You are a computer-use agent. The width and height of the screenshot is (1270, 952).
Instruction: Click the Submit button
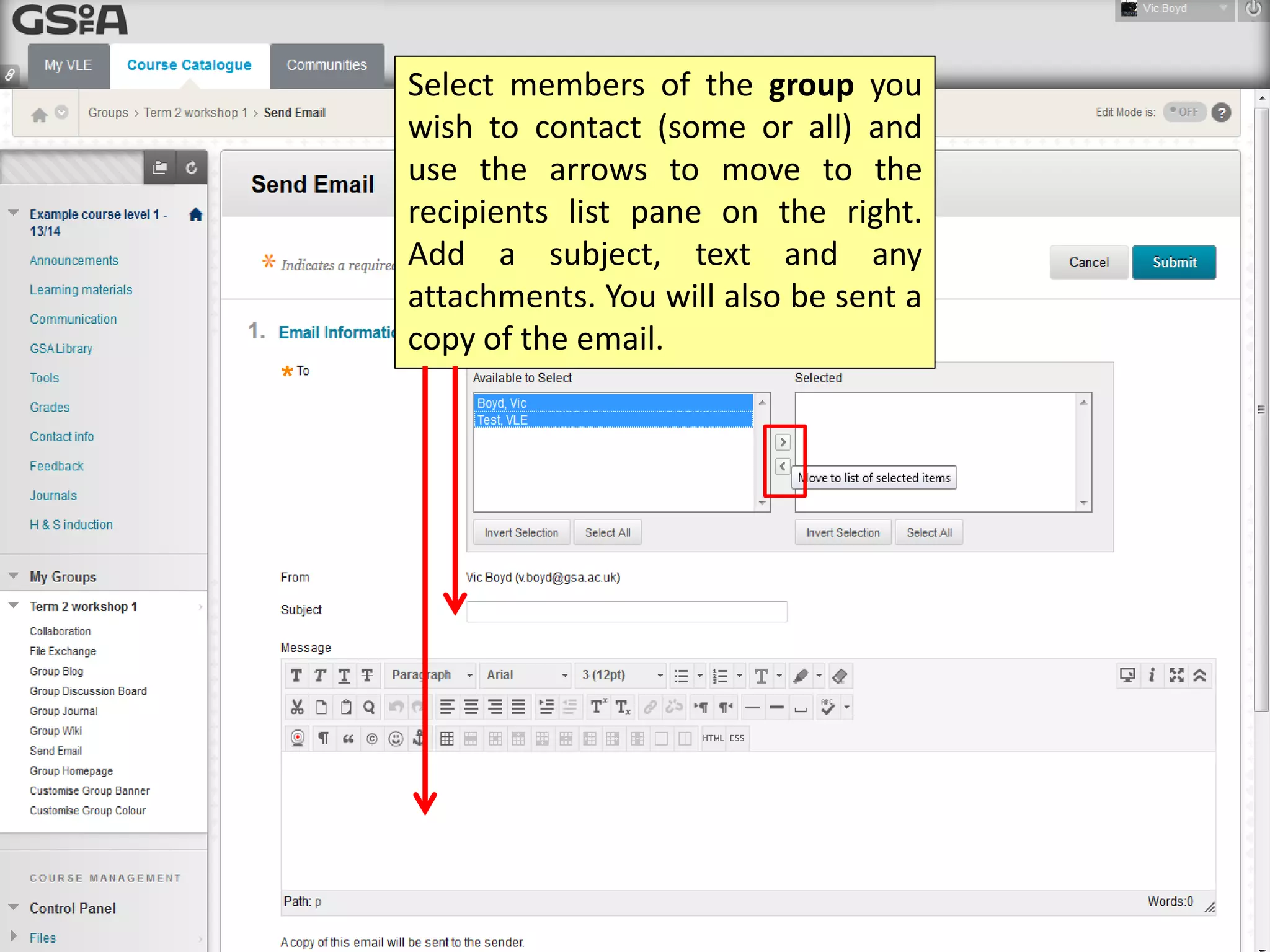click(1174, 263)
